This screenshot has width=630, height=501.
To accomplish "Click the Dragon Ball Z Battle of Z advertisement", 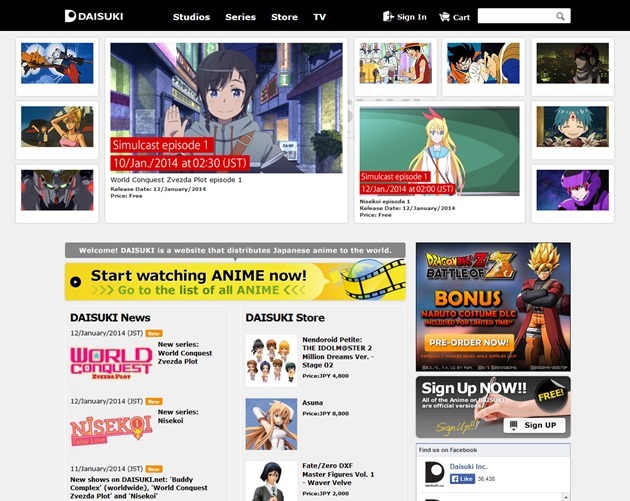I will coord(493,307).
